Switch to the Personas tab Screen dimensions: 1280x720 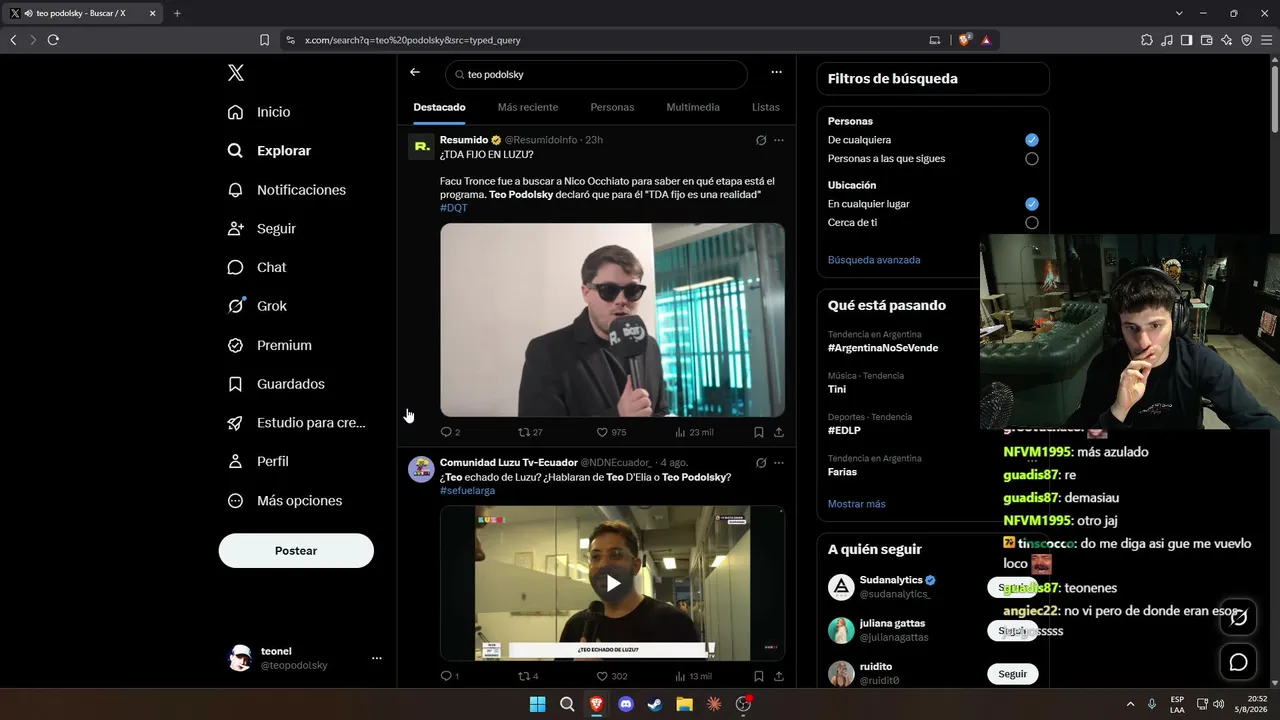pyautogui.click(x=612, y=107)
